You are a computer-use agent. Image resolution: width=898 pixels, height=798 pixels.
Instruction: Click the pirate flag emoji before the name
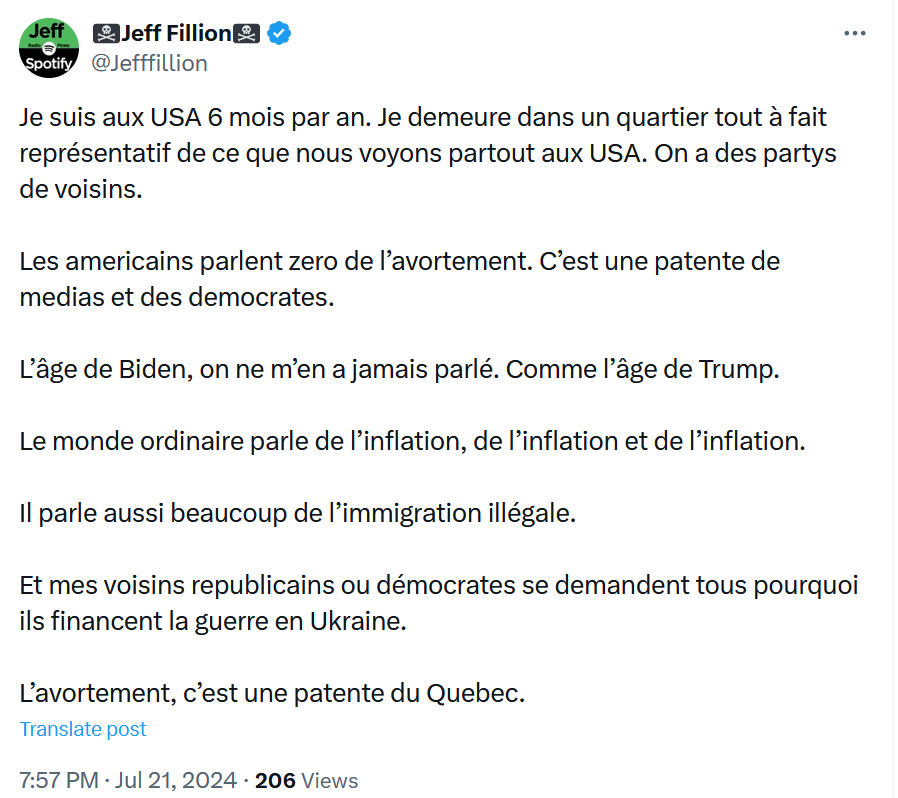(106, 34)
